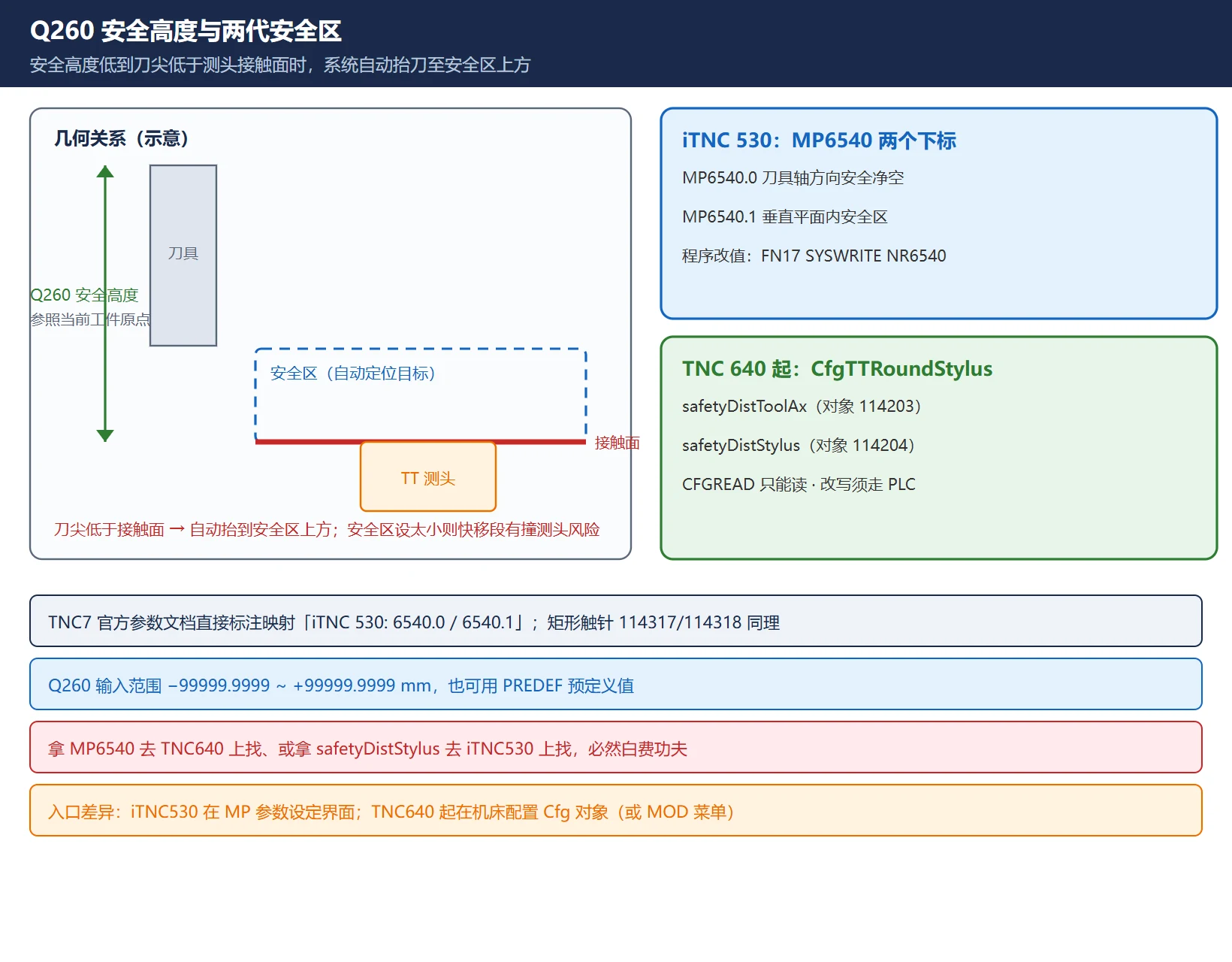The image size is (1232, 962).
Task: Select the subtitle starting with '安全高度低到刀尖'
Action: (280, 65)
